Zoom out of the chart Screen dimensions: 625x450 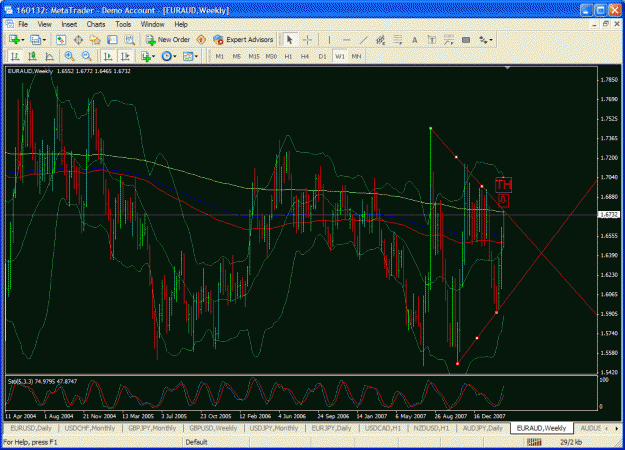tap(86, 56)
